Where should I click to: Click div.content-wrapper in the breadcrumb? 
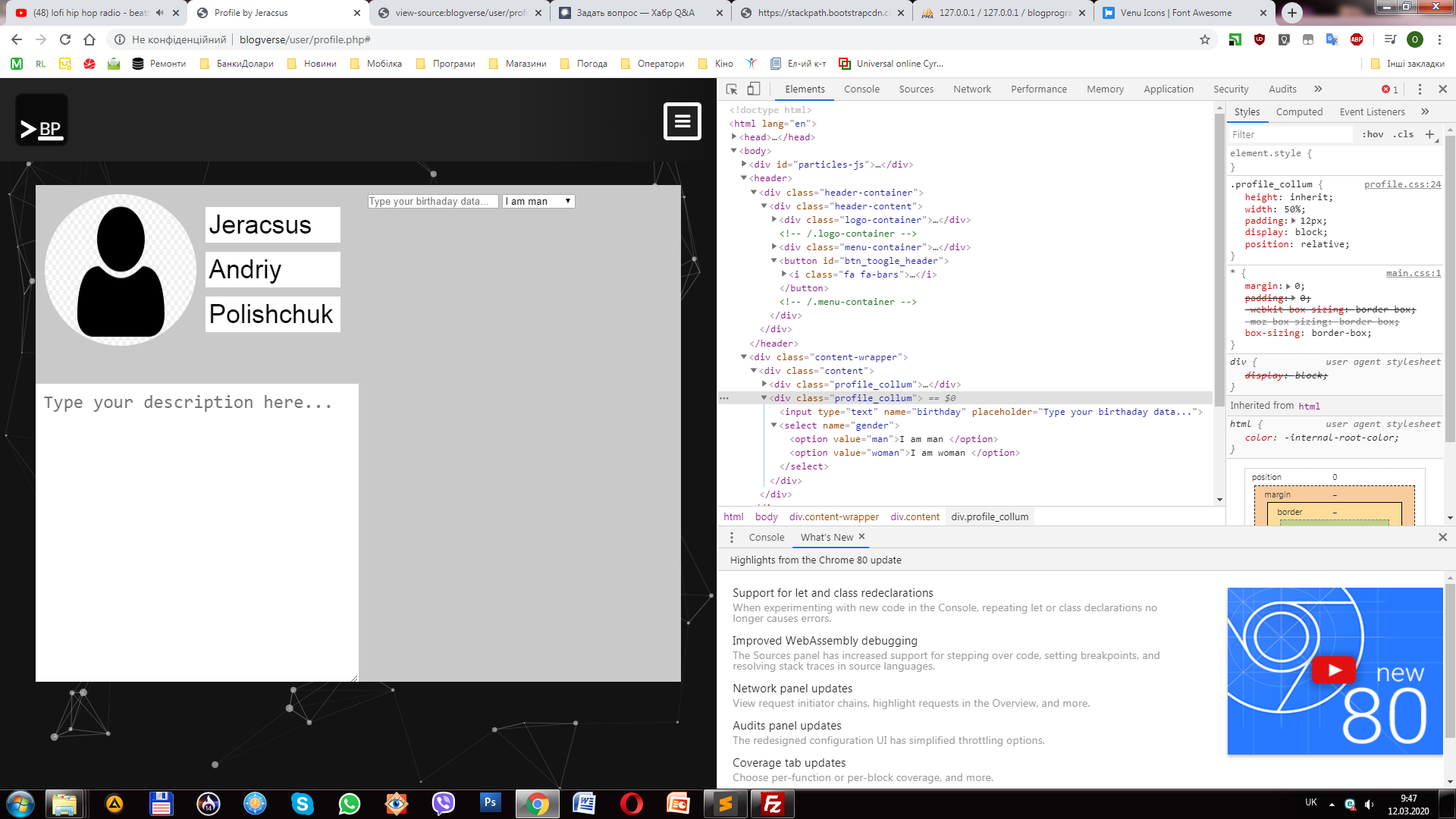[833, 516]
